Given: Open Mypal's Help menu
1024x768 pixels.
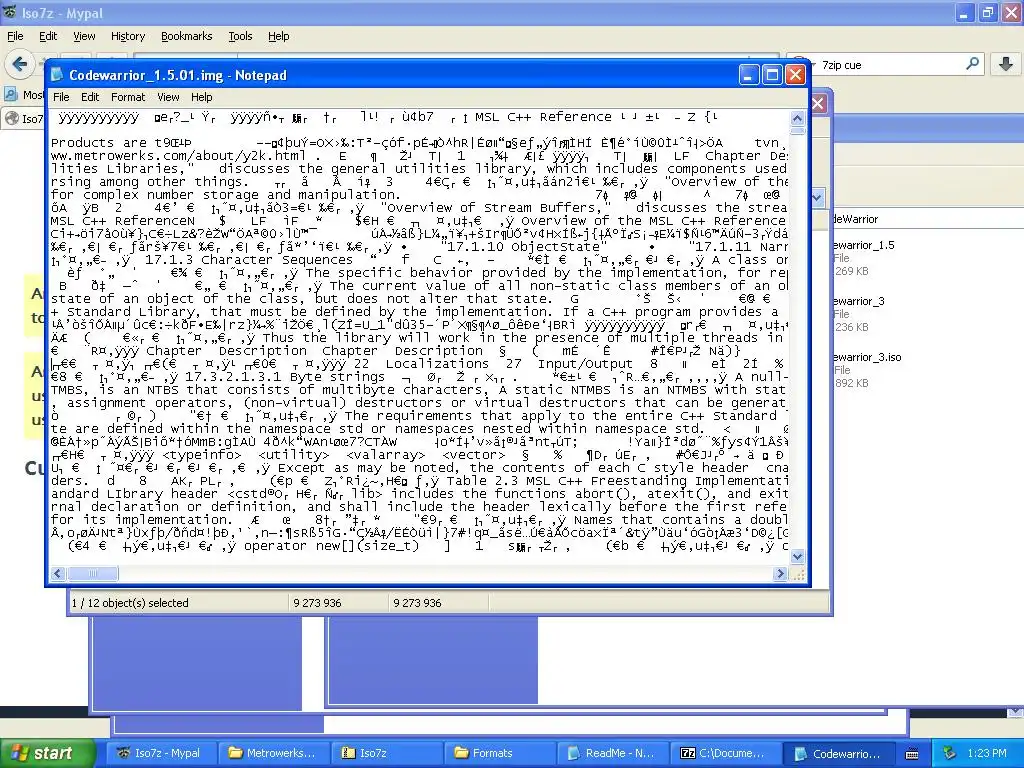Looking at the screenshot, I should [278, 36].
